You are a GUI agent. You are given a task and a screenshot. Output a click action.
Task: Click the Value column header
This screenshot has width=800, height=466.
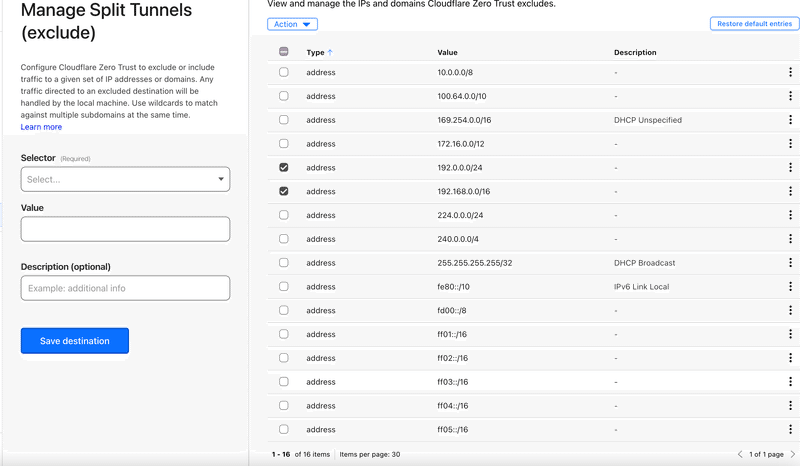point(447,52)
